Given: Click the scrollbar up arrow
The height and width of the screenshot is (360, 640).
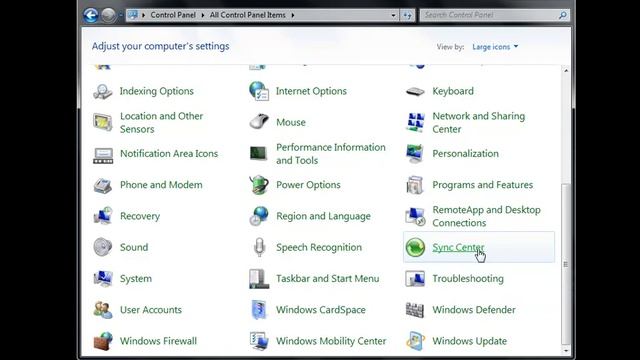Looking at the screenshot, I should pyautogui.click(x=566, y=70).
